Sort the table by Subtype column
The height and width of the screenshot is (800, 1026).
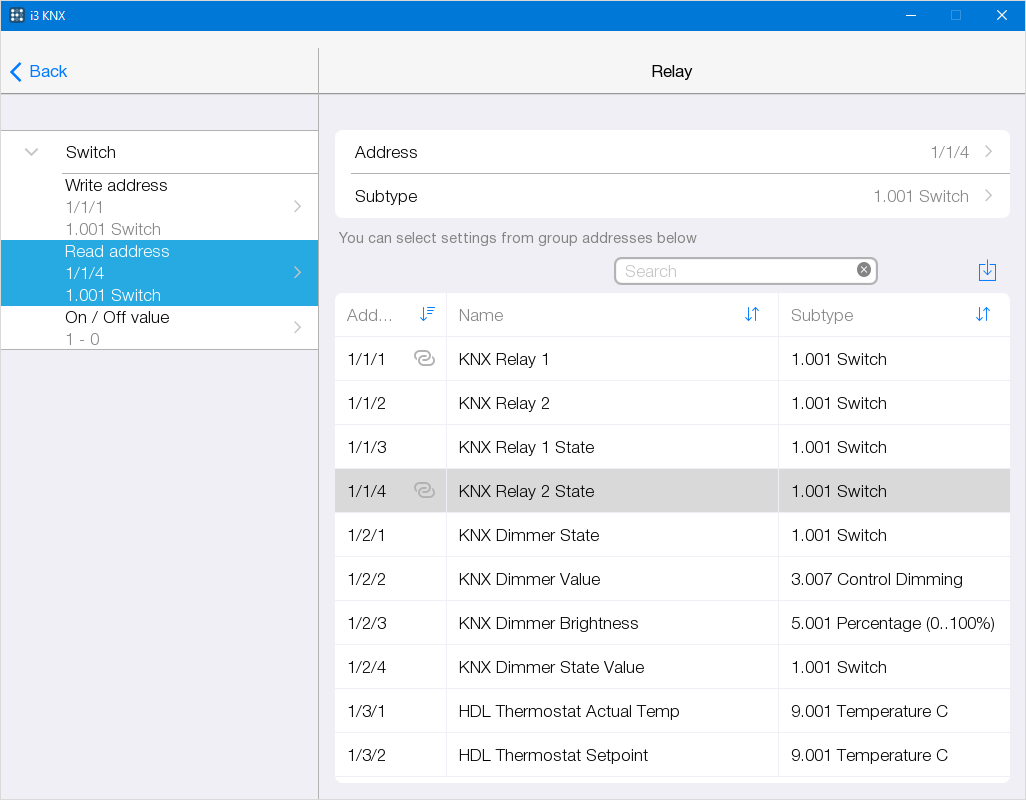(982, 314)
